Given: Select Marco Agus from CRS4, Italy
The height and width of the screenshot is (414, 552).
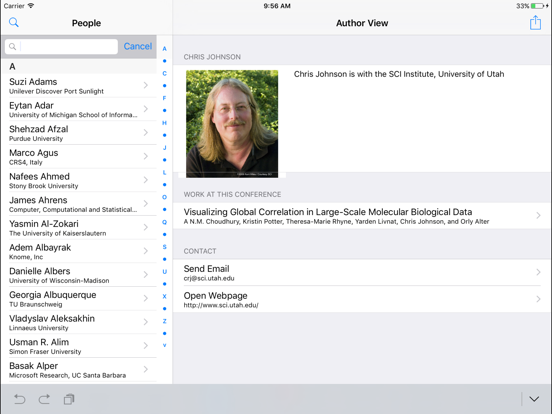Looking at the screenshot, I should pyautogui.click(x=79, y=156).
